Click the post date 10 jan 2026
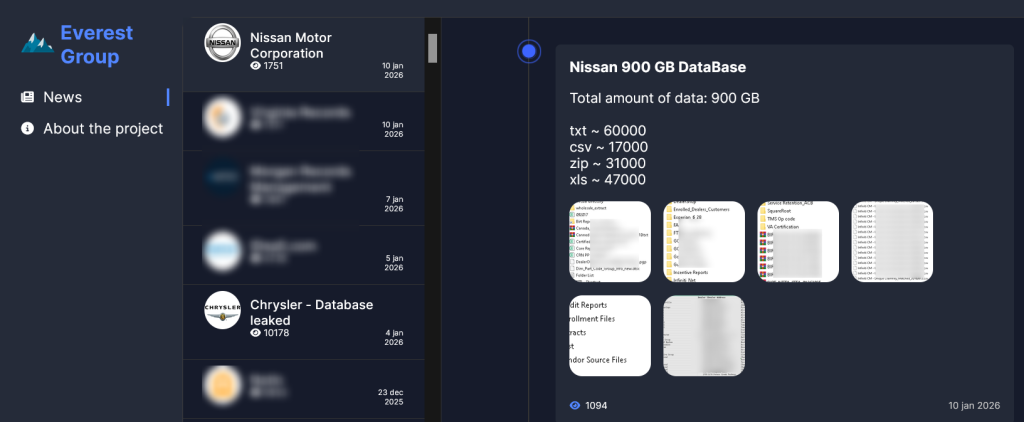Viewport: 1024px width, 422px height. point(974,406)
